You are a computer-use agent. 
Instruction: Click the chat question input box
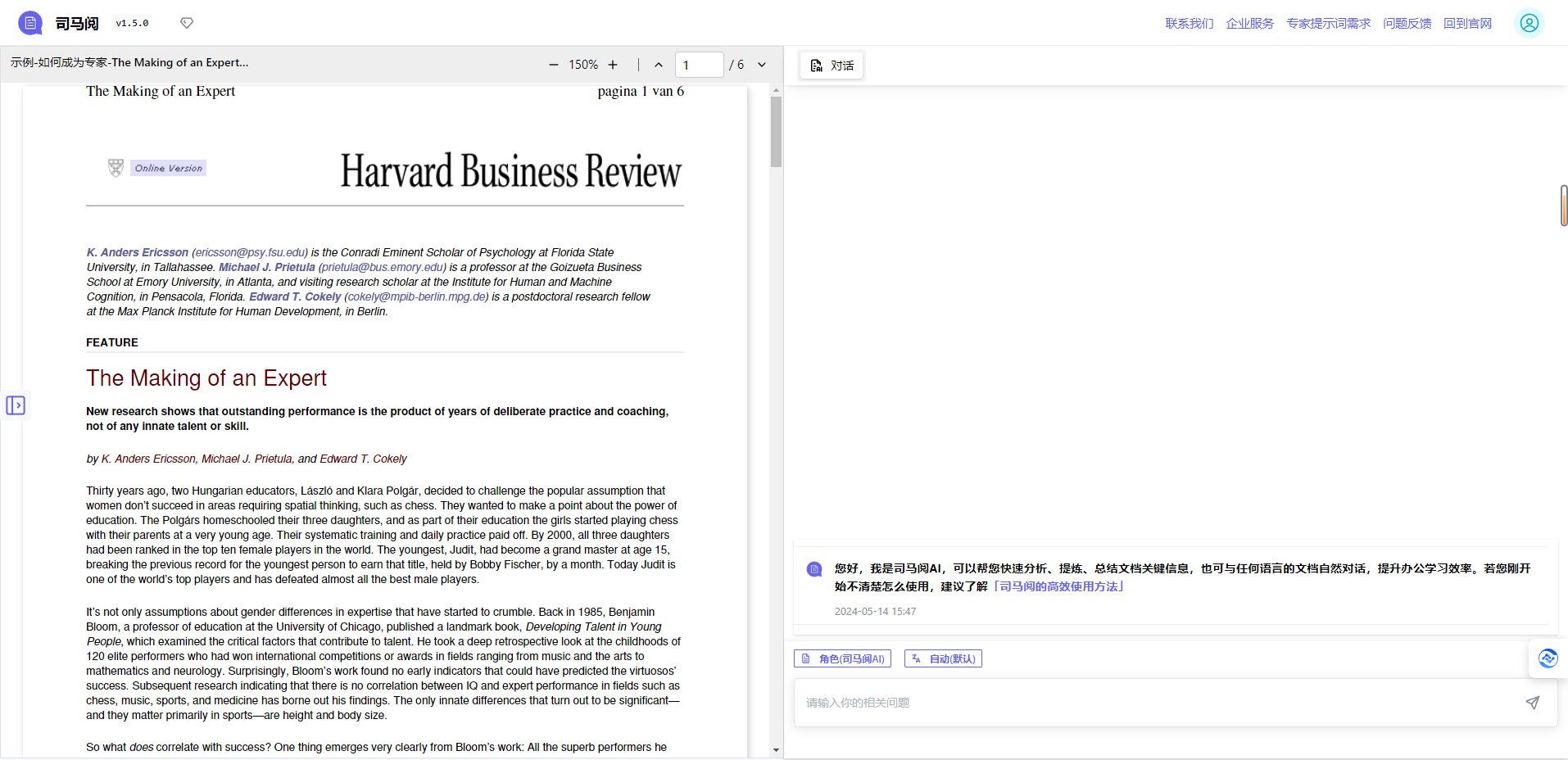pos(1155,703)
